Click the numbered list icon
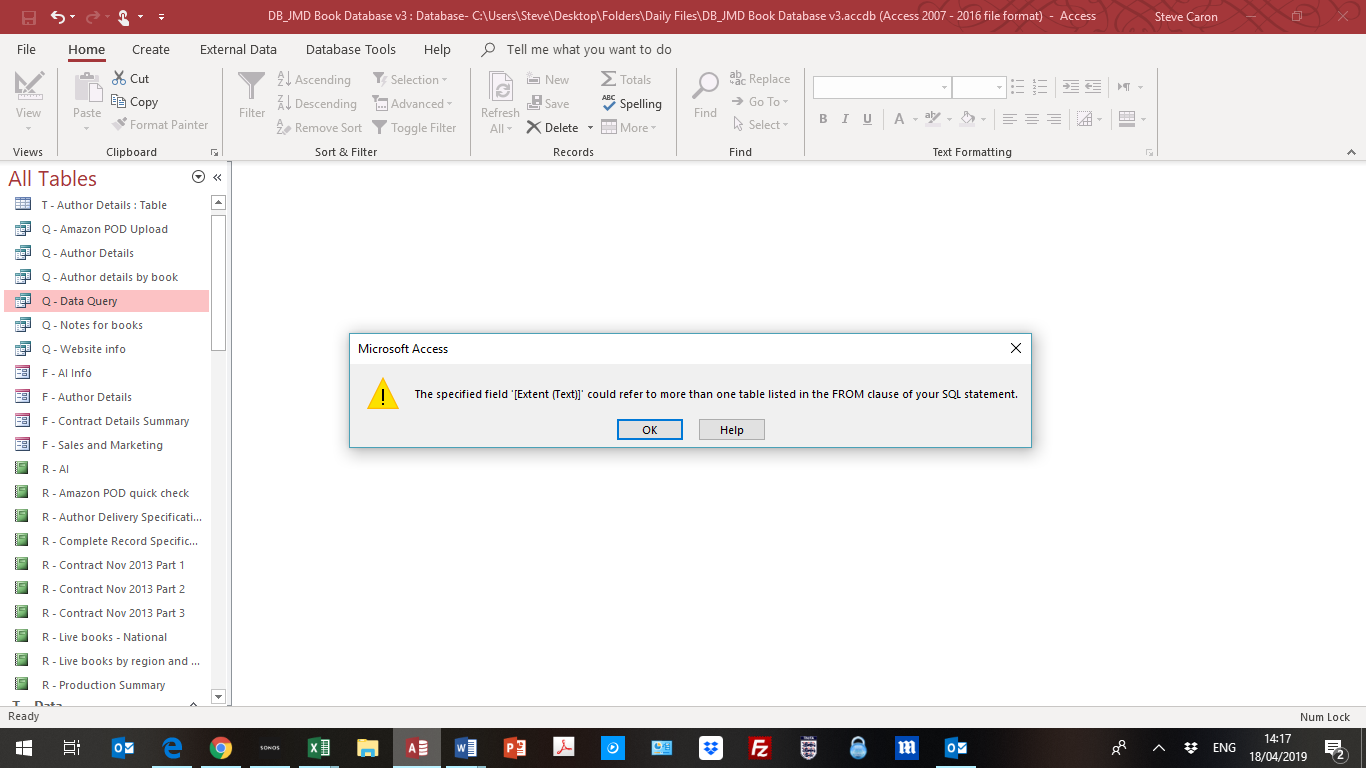 [x=1040, y=87]
